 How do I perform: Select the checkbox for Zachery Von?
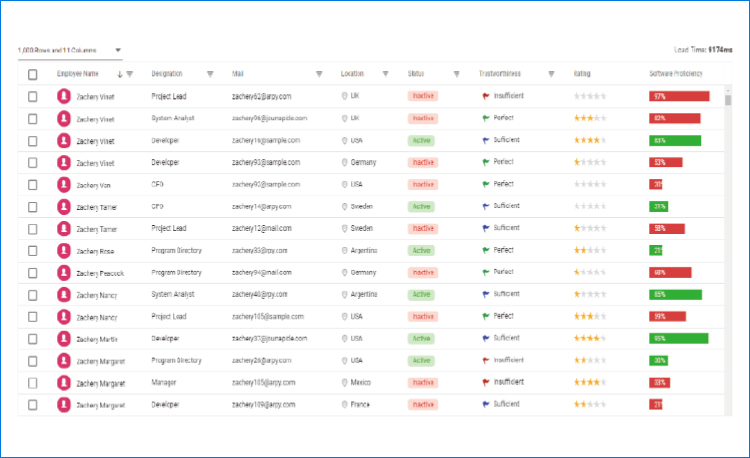pyautogui.click(x=33, y=185)
